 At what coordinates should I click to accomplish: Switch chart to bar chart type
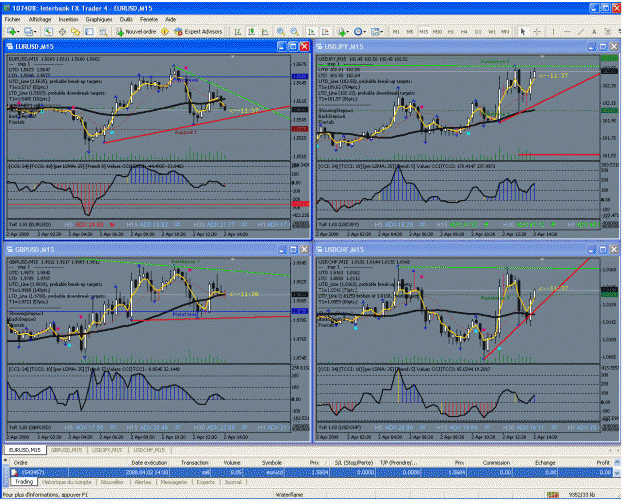238,31
